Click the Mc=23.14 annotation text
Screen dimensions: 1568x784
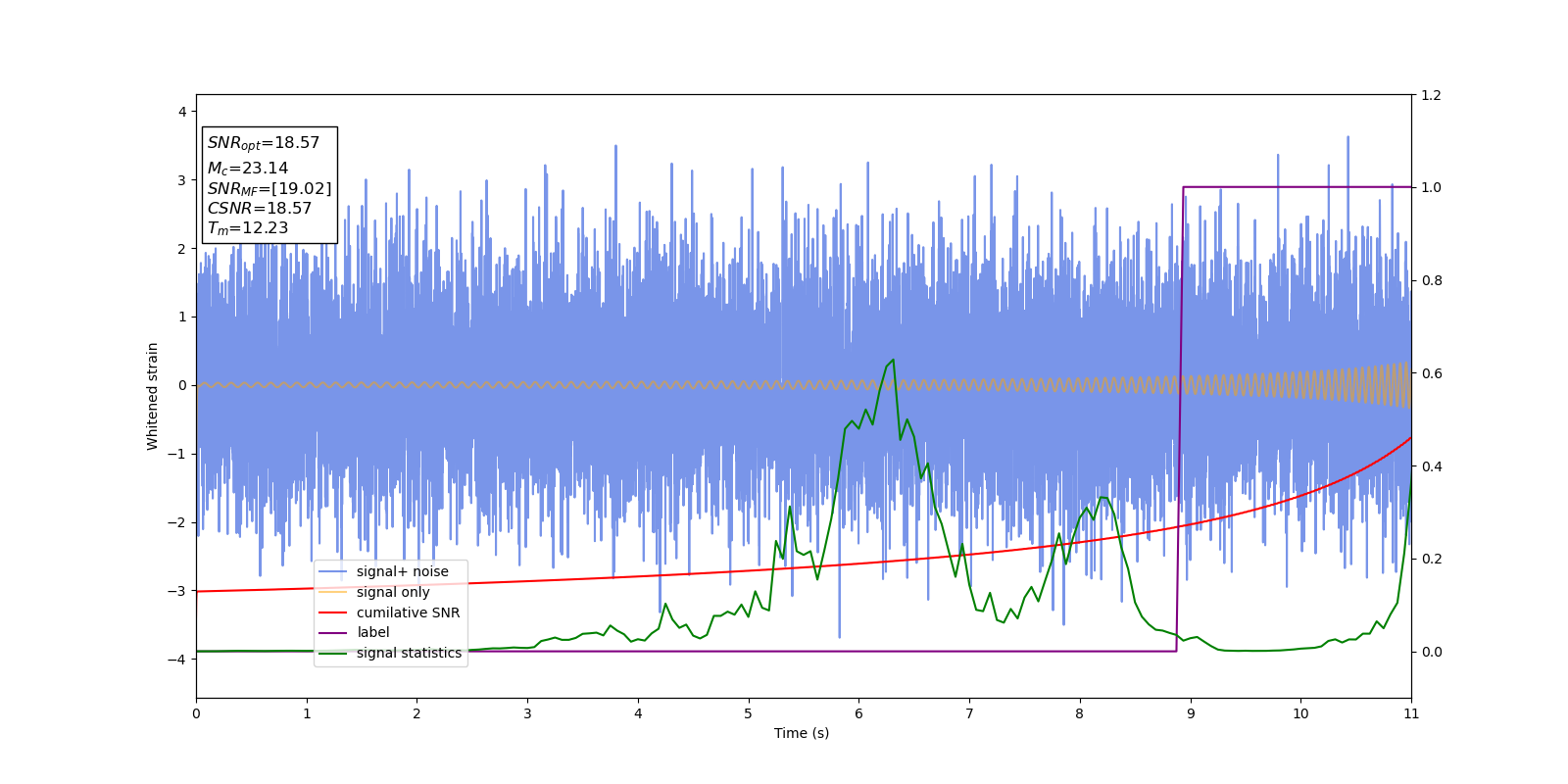[248, 169]
